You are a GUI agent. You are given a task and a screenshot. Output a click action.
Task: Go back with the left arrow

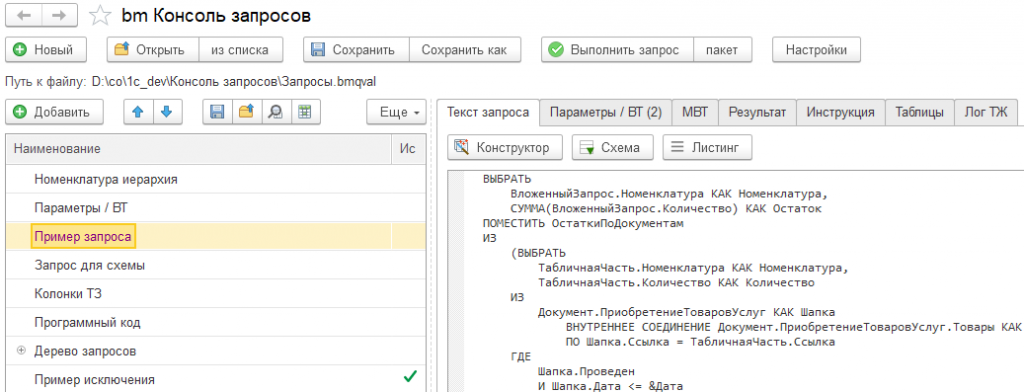[24, 16]
